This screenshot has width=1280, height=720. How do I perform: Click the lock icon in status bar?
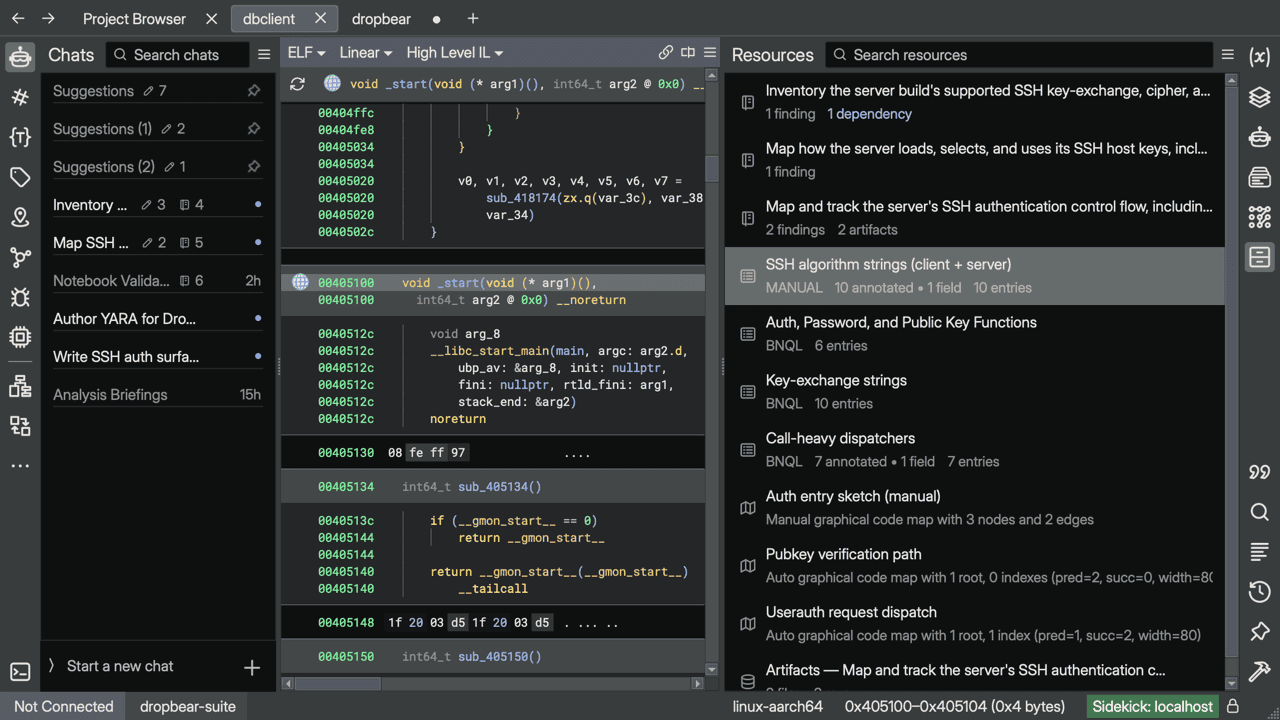(x=1233, y=706)
